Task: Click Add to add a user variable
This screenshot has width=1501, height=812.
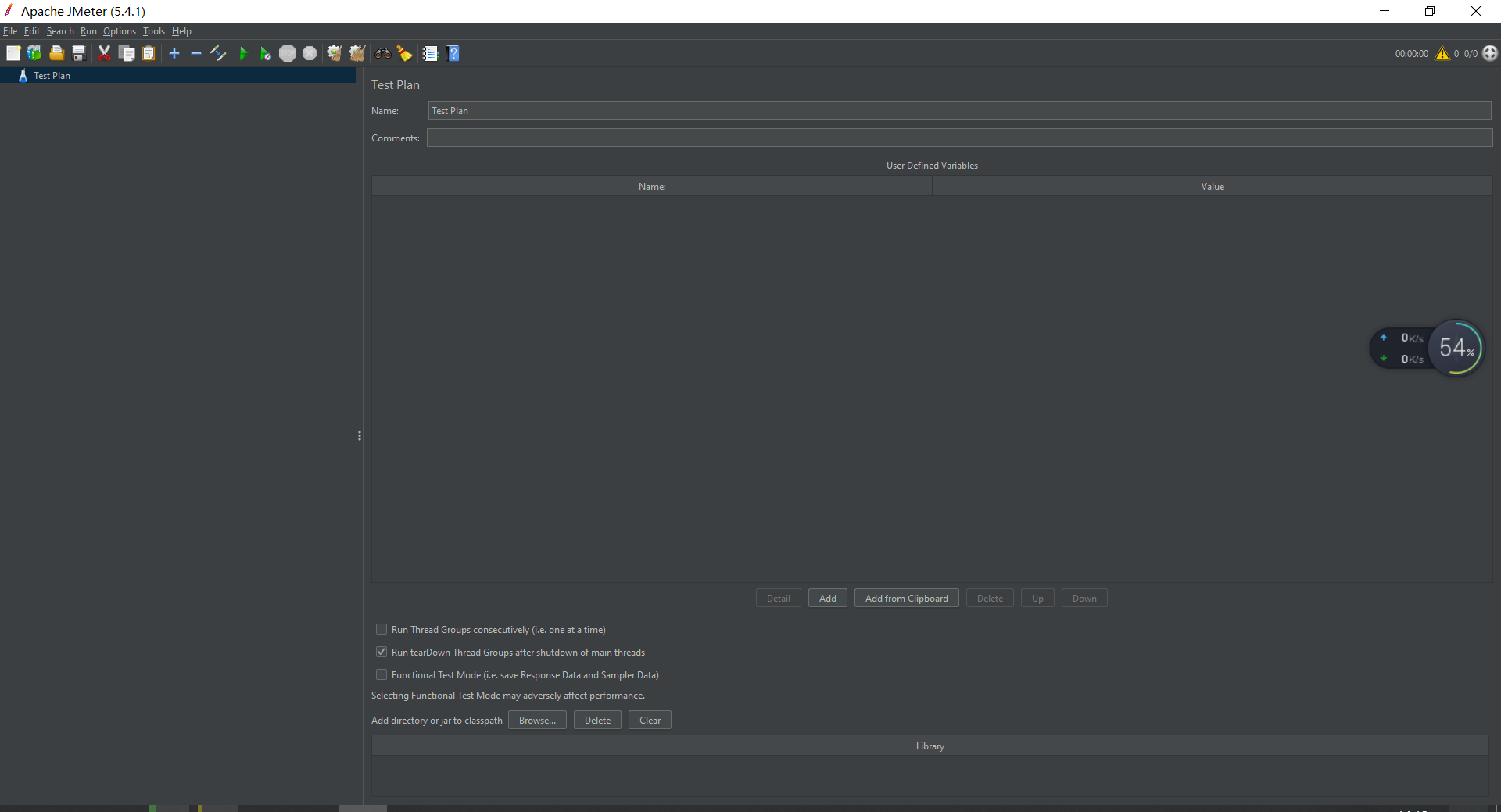Action: 828,599
